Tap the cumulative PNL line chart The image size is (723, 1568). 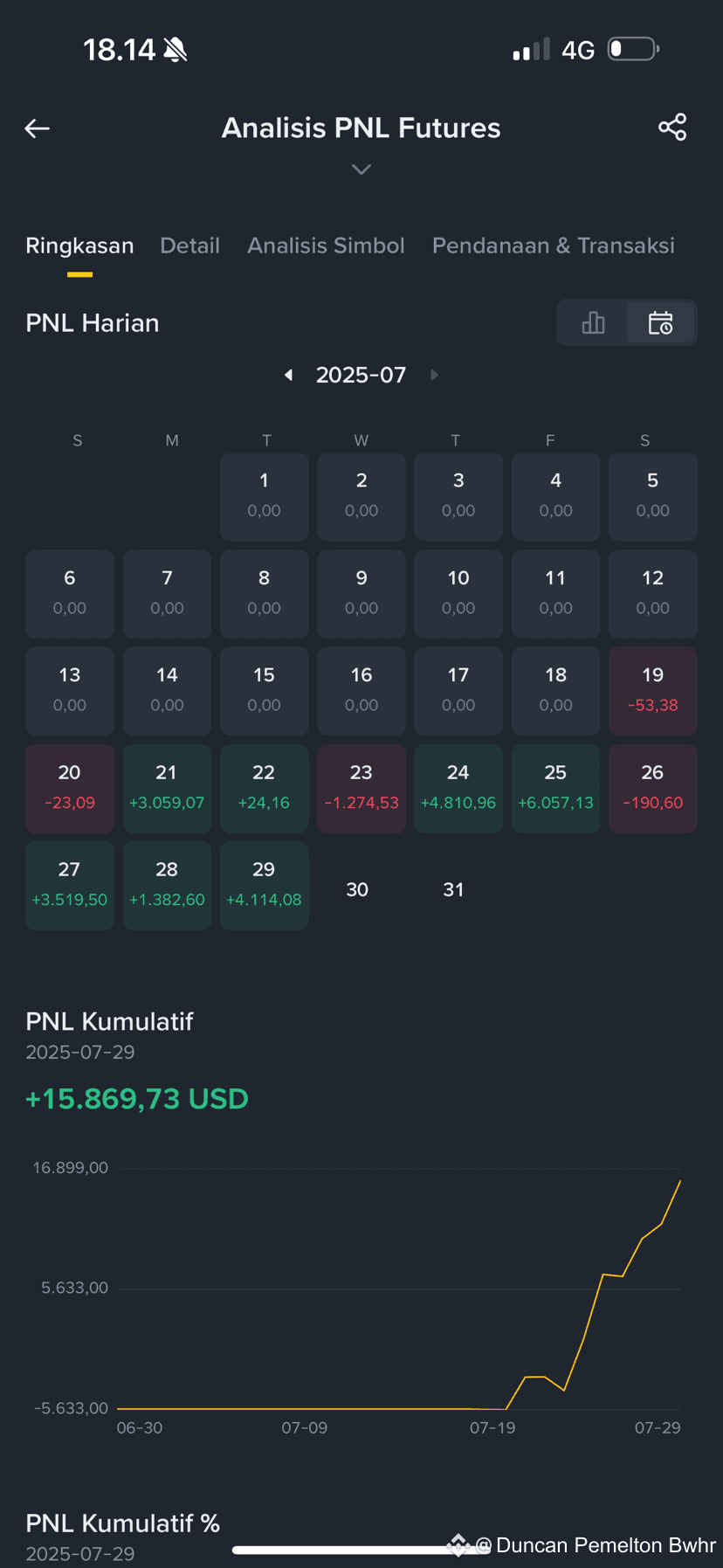pos(399,1289)
